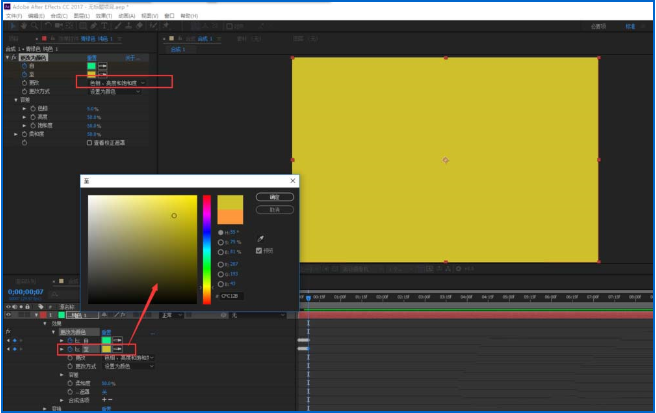Click eyedropper beside green swatch in timeline

pos(118,340)
